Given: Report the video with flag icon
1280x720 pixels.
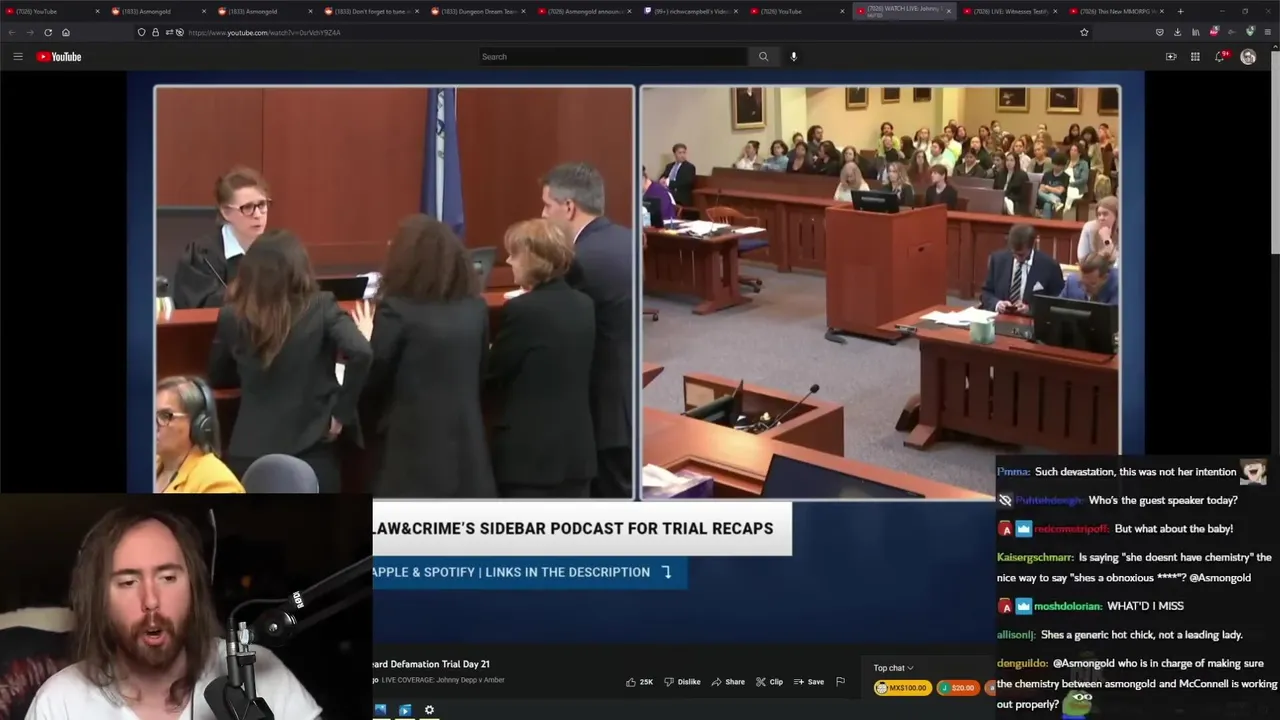Looking at the screenshot, I should pyautogui.click(x=840, y=682).
